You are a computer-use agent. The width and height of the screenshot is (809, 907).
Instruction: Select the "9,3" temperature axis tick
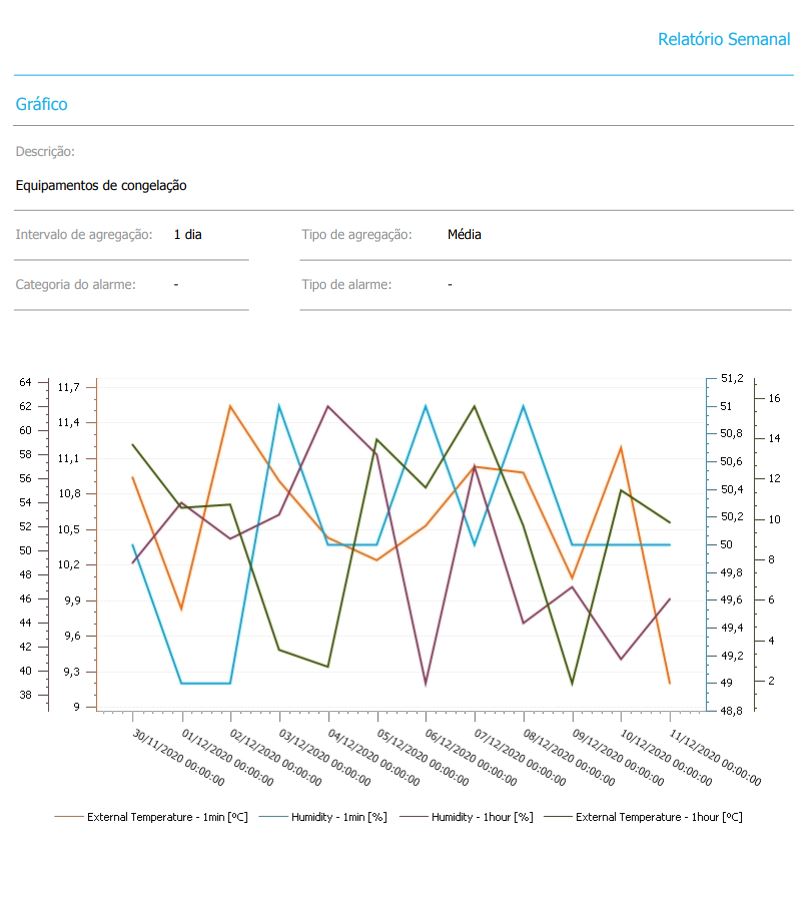pyautogui.click(x=72, y=672)
